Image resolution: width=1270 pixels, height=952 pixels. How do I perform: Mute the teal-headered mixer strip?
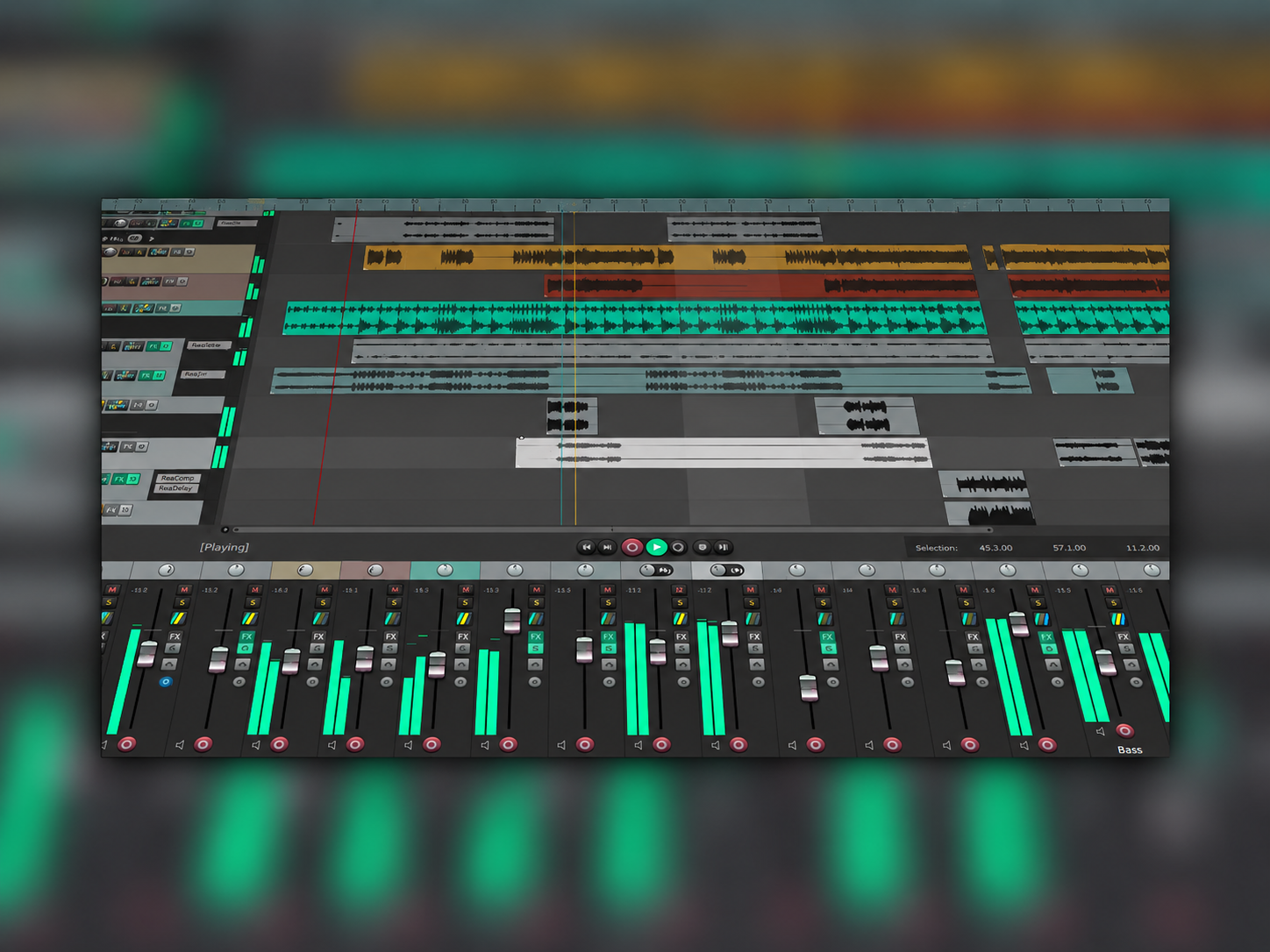tap(466, 590)
